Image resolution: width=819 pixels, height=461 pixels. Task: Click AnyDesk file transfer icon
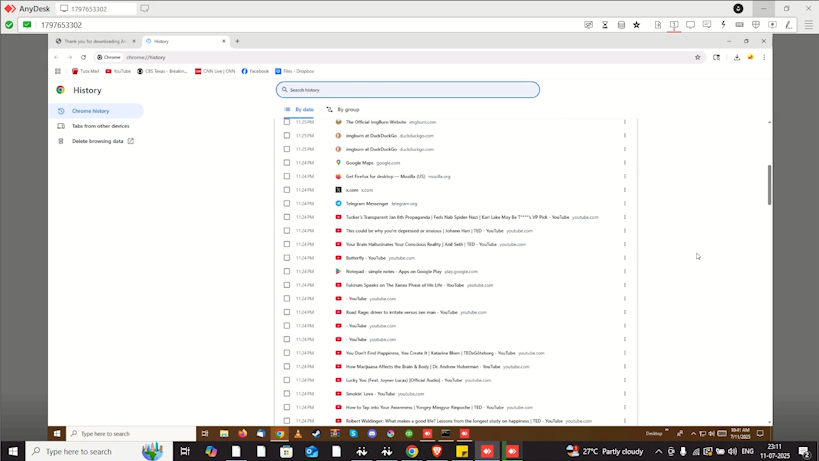[658, 25]
